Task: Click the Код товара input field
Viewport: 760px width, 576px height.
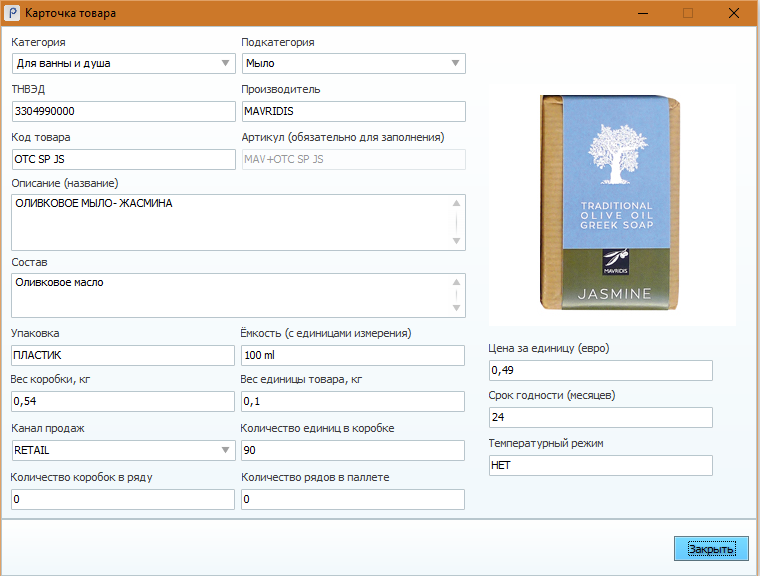Action: [x=122, y=159]
